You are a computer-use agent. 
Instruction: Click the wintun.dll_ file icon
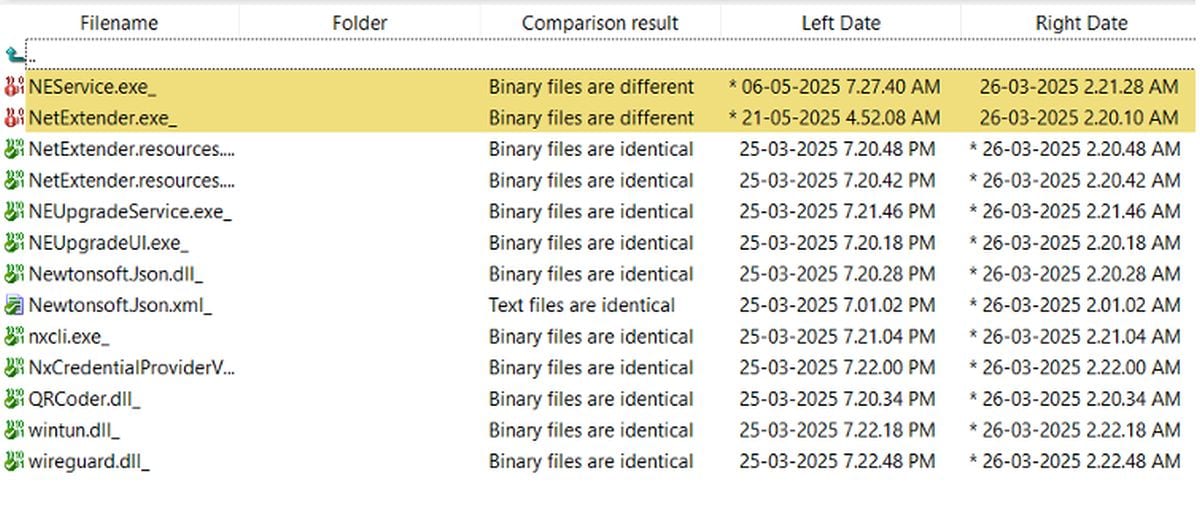[13, 431]
